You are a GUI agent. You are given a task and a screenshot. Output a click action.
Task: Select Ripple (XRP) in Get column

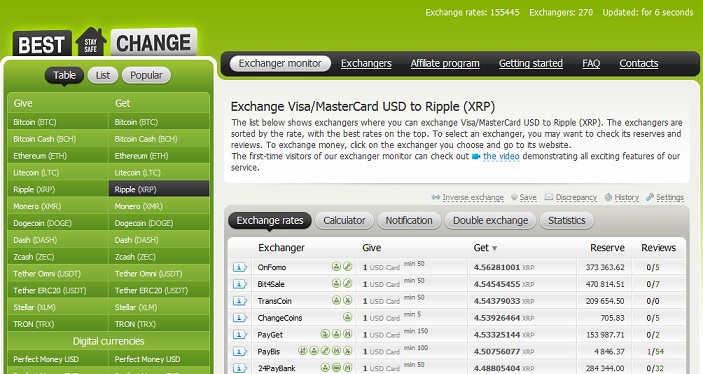pyautogui.click(x=159, y=189)
